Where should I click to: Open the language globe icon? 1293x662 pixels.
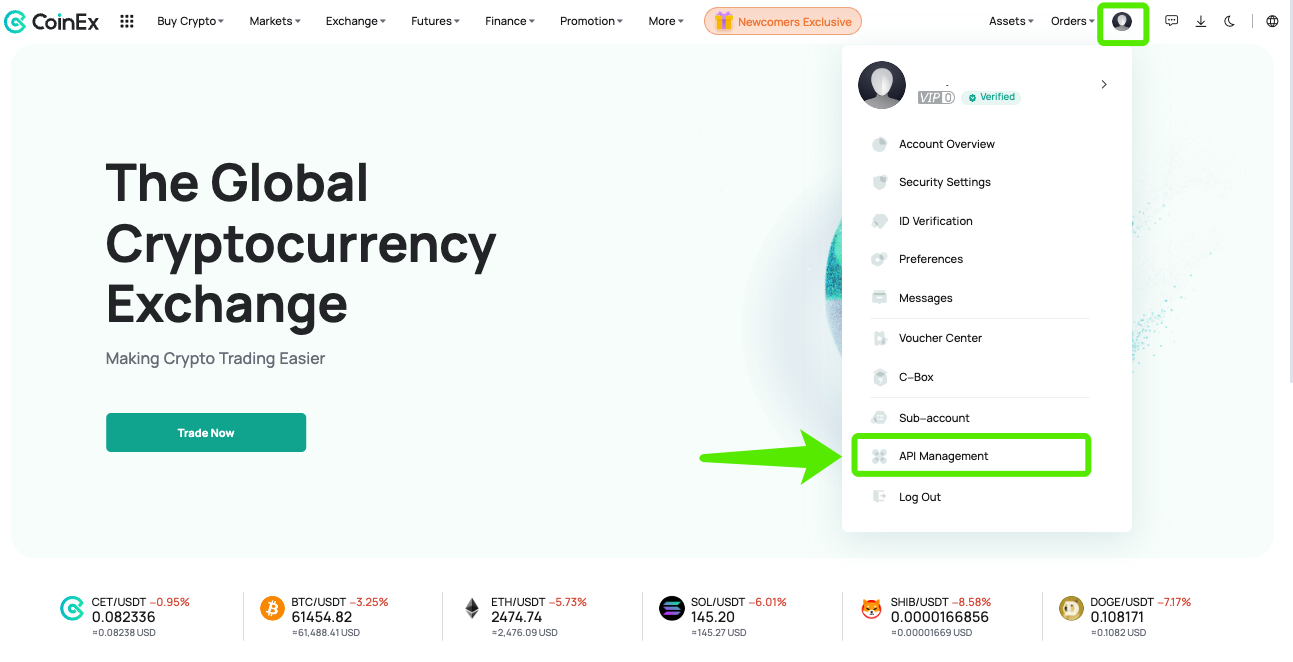tap(1272, 21)
